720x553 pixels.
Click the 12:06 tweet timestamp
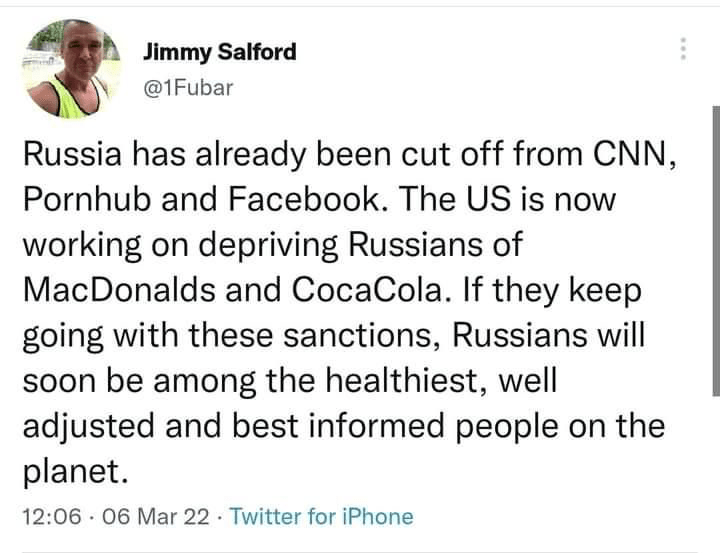click(48, 517)
